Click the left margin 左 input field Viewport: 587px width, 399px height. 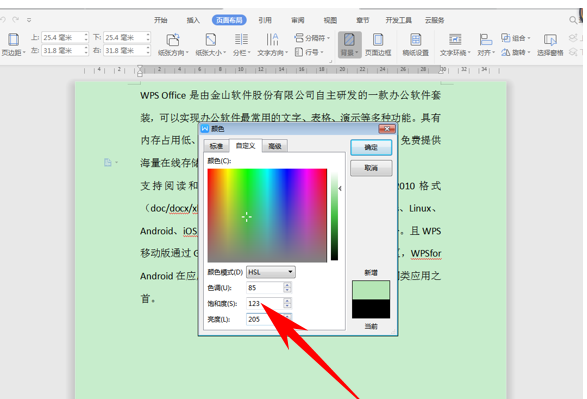pyautogui.click(x=62, y=51)
